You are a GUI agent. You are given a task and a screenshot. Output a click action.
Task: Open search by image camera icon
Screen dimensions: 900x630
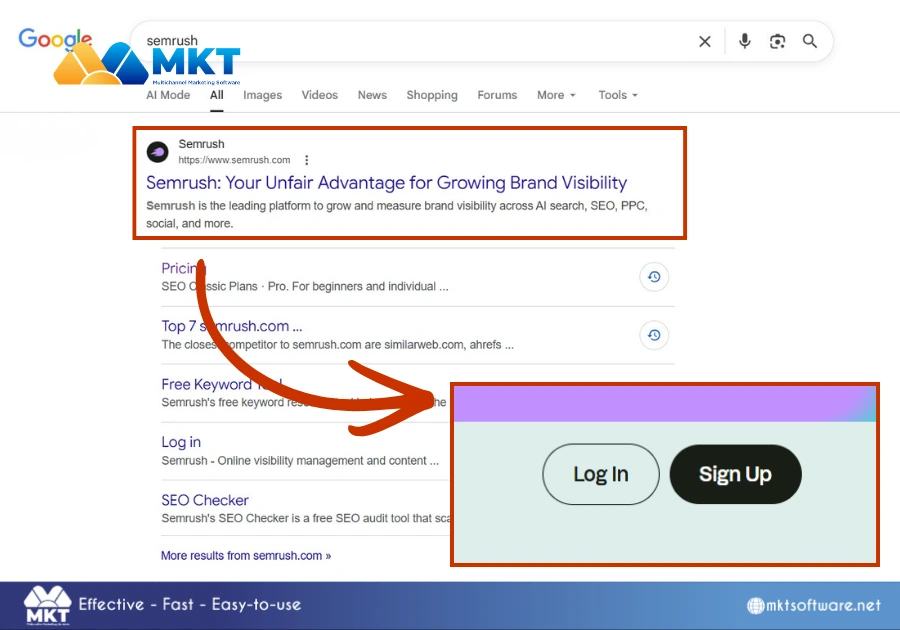tap(777, 41)
